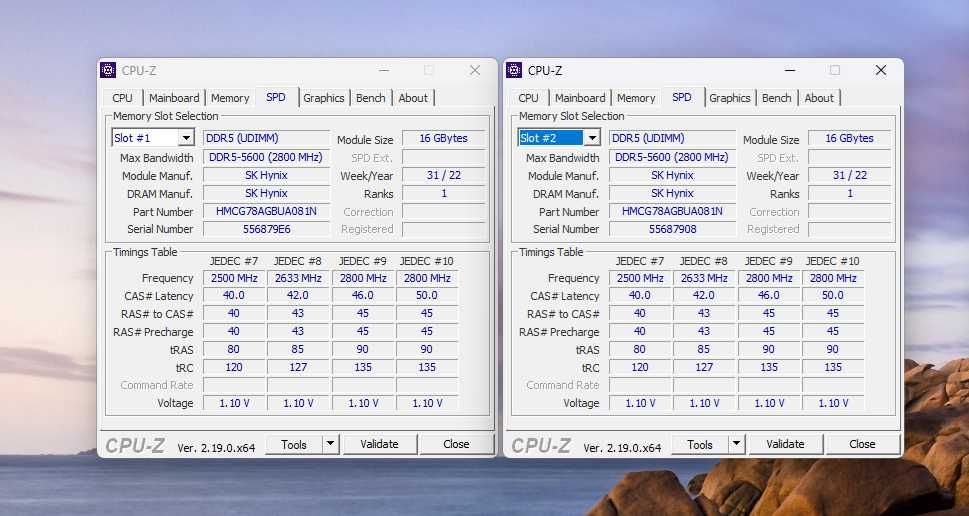
Task: Select SPD tab in right window
Action: click(682, 97)
